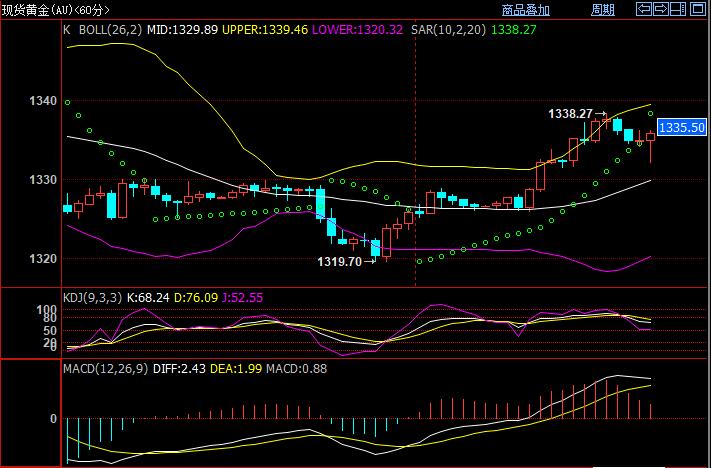The height and width of the screenshot is (468, 711).
Task: Click the low marker 1319.70 on chart
Action: 340,262
